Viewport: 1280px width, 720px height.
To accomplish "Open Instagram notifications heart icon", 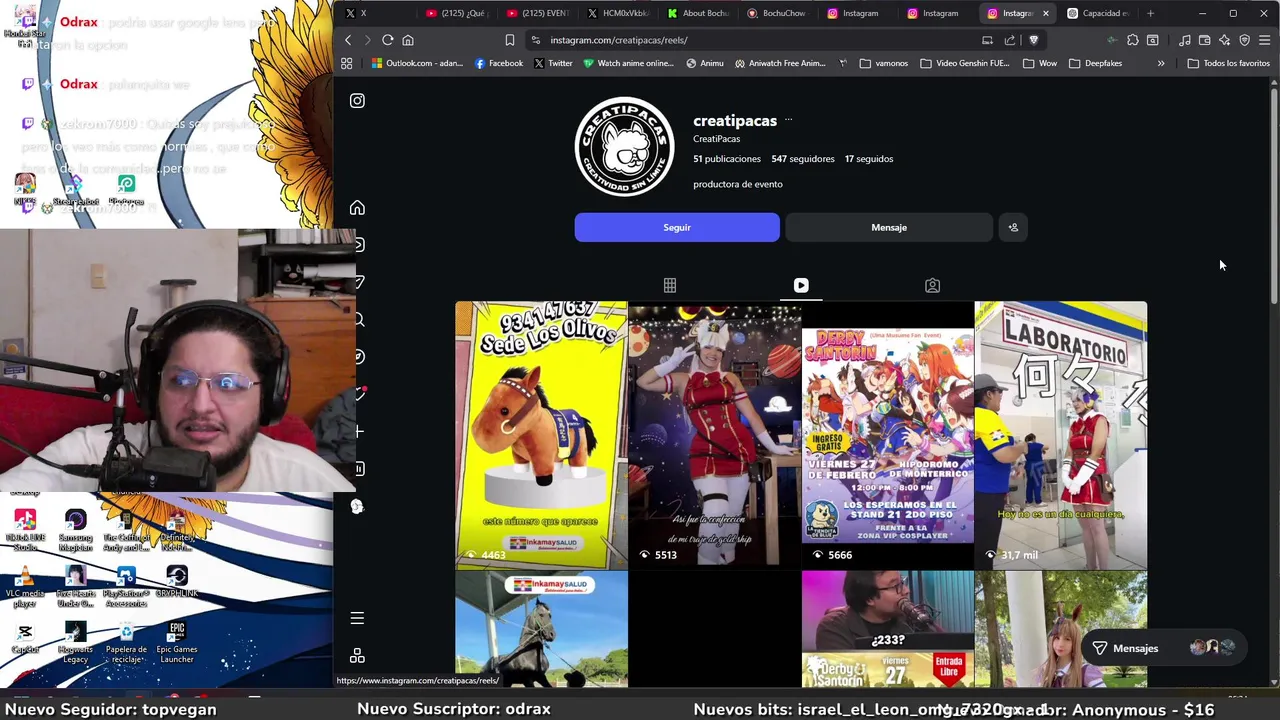I will tap(360, 393).
